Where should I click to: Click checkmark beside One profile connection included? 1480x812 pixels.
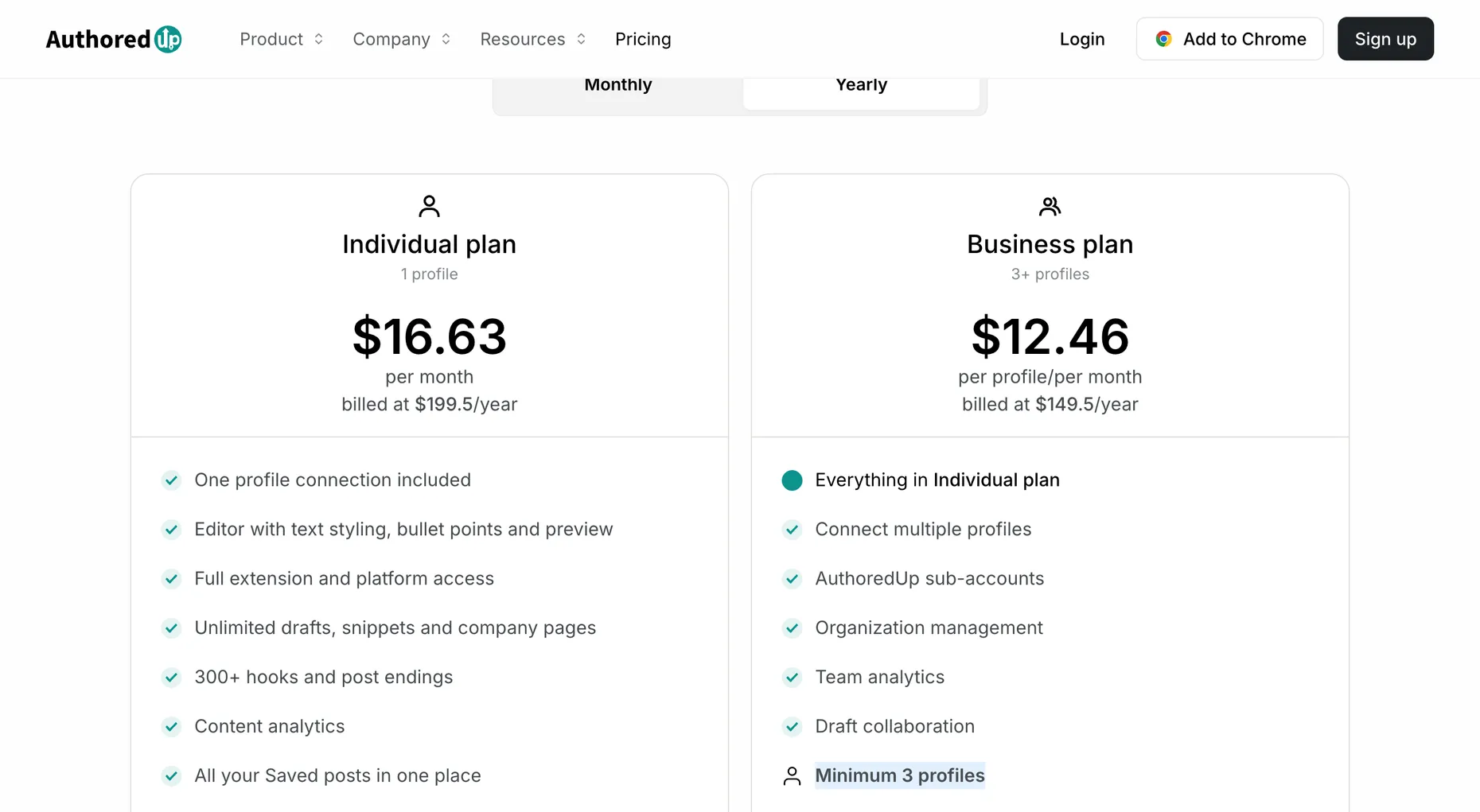point(171,480)
